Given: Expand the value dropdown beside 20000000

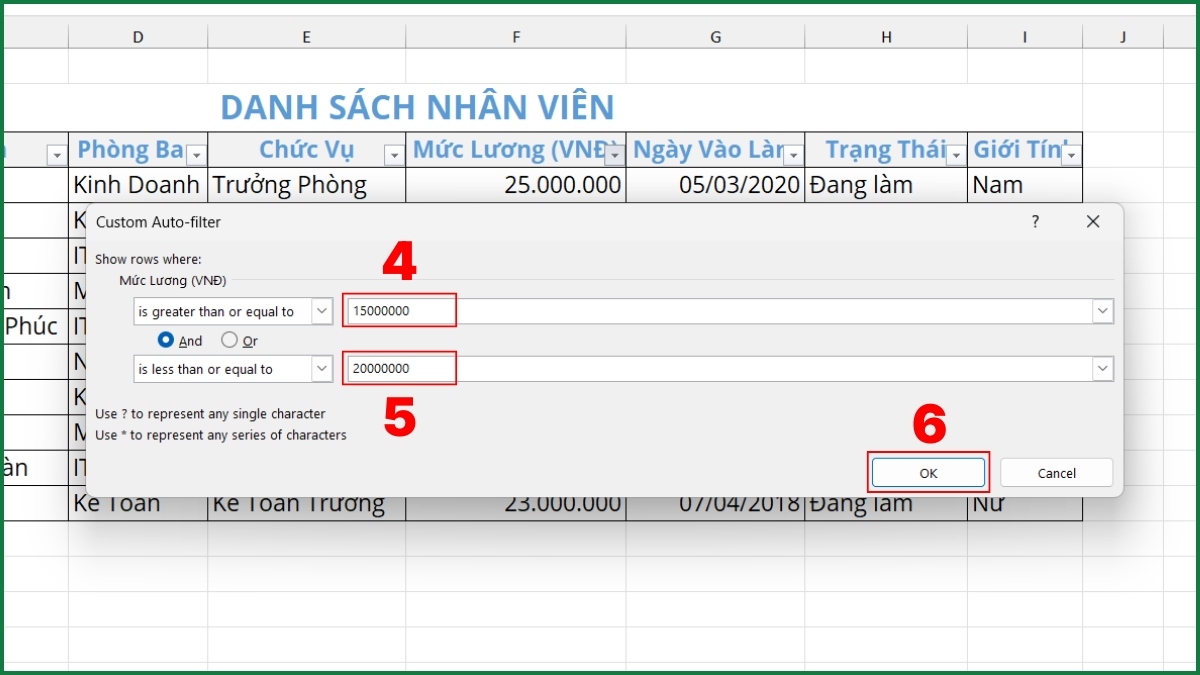Looking at the screenshot, I should tap(1103, 368).
